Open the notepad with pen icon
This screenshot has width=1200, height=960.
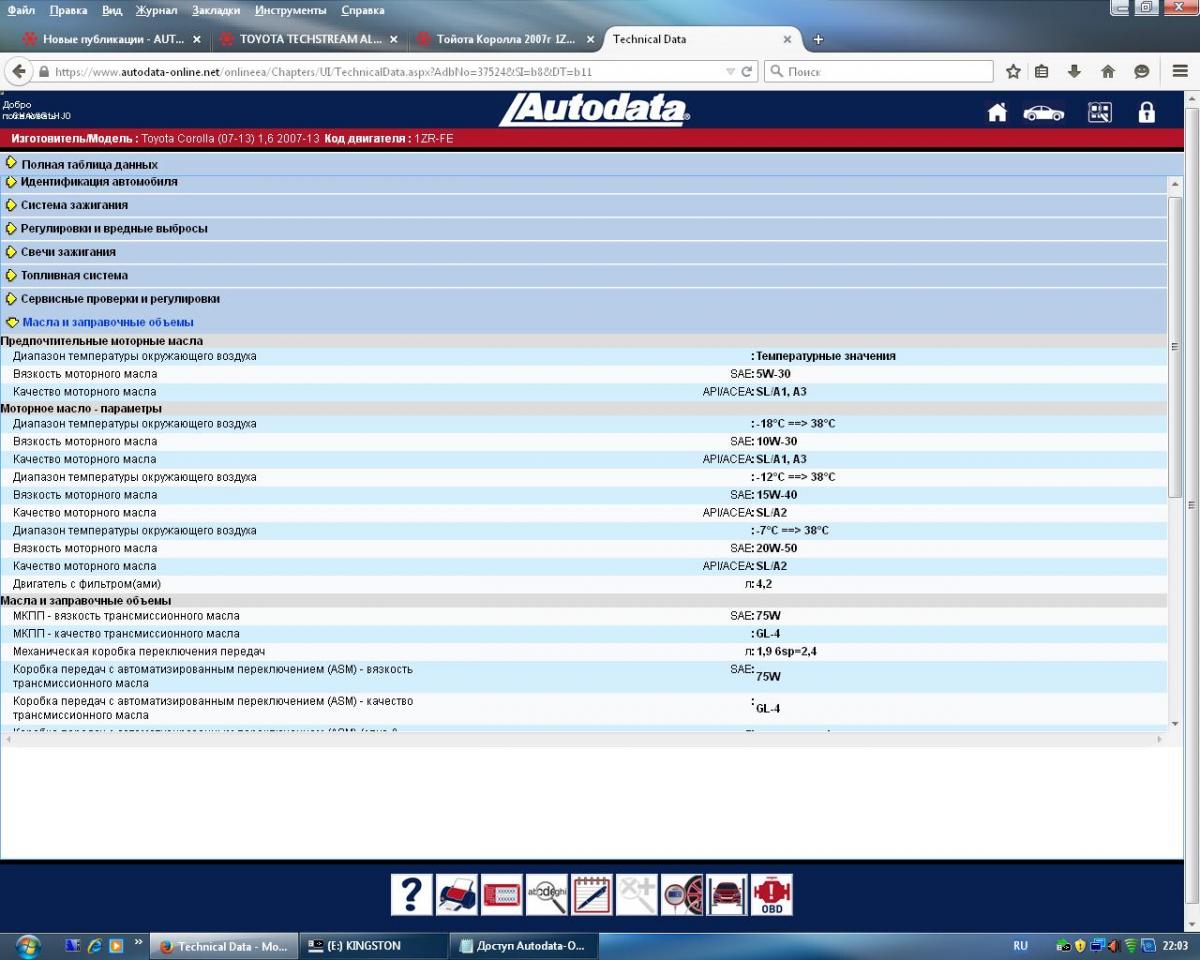[x=592, y=895]
